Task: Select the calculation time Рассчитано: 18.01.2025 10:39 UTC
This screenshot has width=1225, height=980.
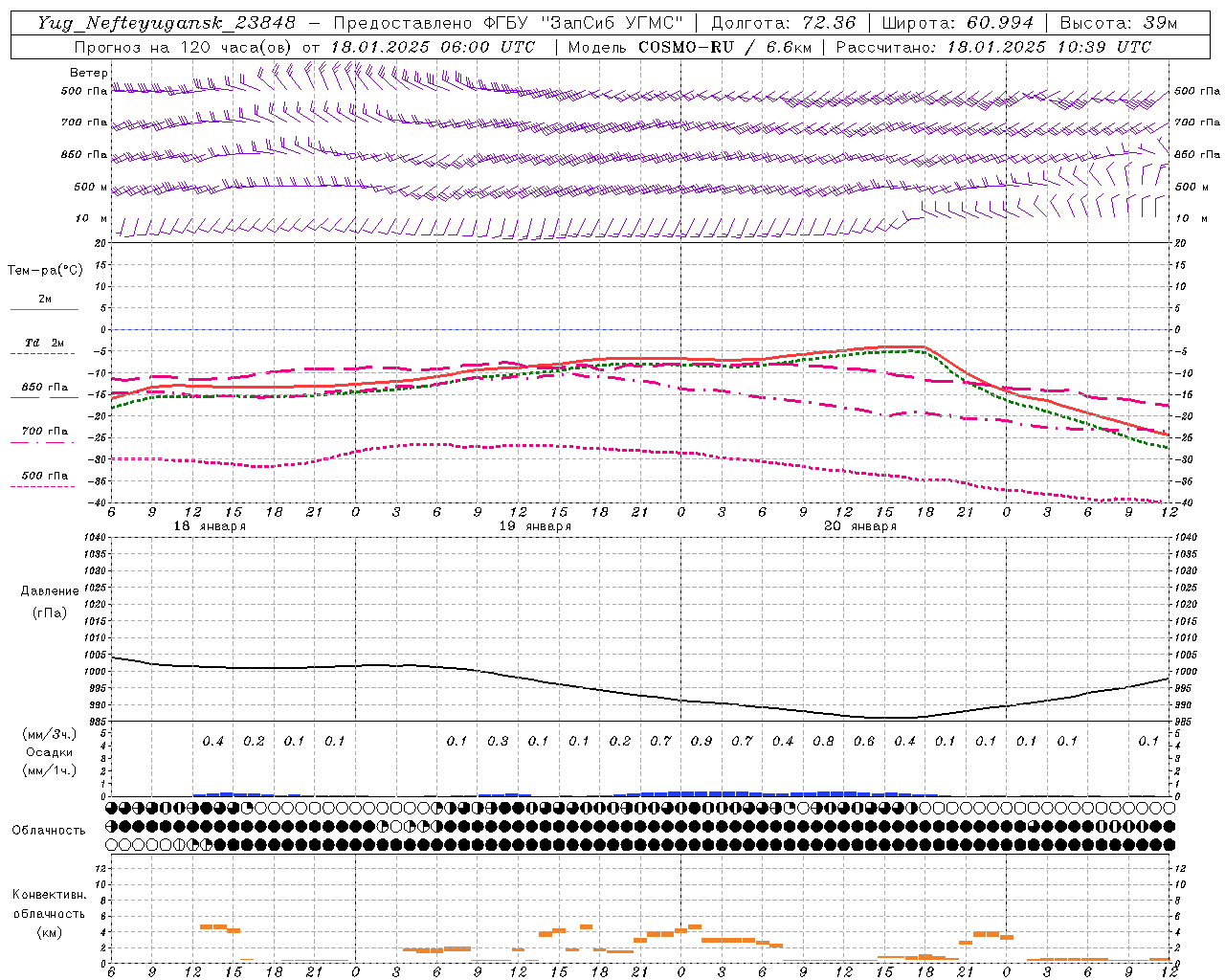Action: (993, 47)
